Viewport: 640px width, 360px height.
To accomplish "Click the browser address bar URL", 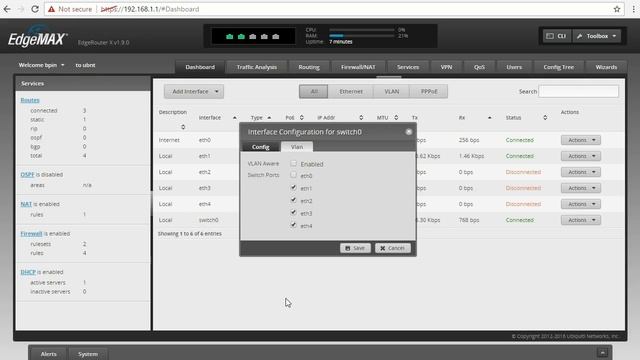I will coord(150,9).
